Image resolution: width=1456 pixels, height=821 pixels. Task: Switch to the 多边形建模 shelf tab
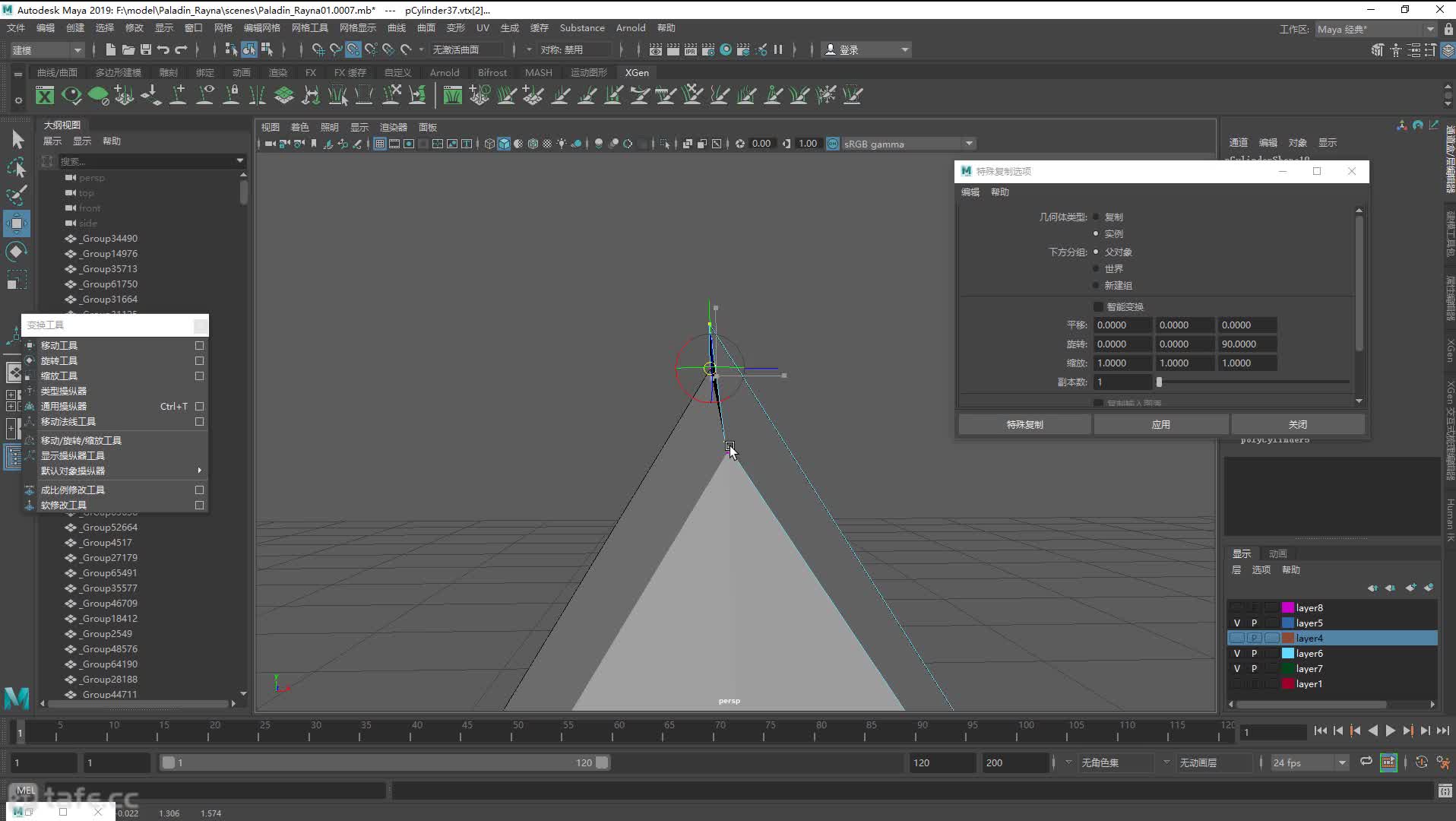point(118,72)
